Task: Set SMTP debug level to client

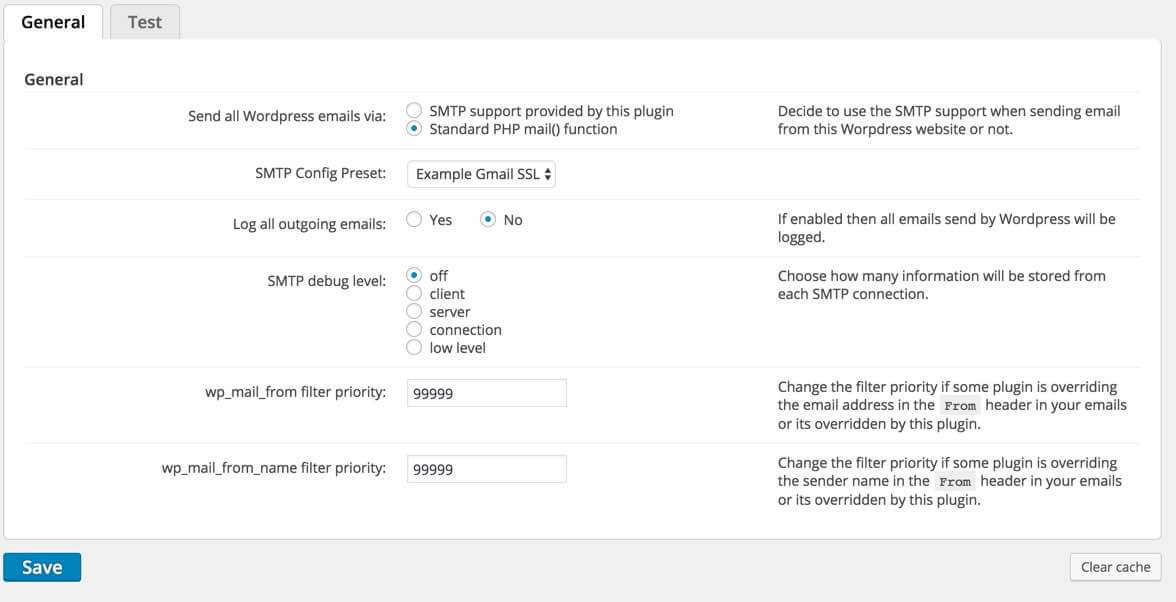Action: [414, 294]
